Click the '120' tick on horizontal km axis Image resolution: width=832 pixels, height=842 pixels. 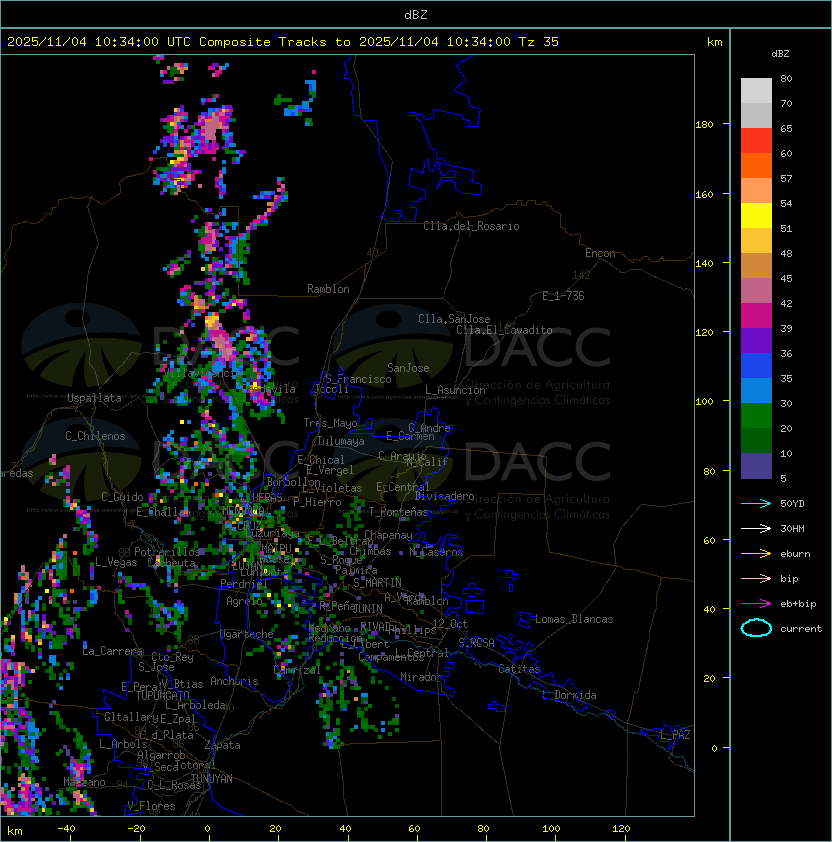tap(621, 829)
